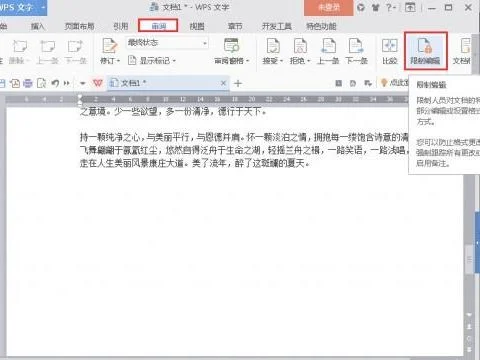
Task: Open the WPS 文字 application menu
Action: (22, 7)
